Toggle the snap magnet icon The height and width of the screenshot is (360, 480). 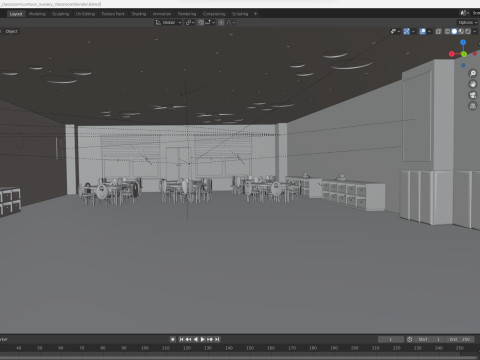tap(201, 22)
